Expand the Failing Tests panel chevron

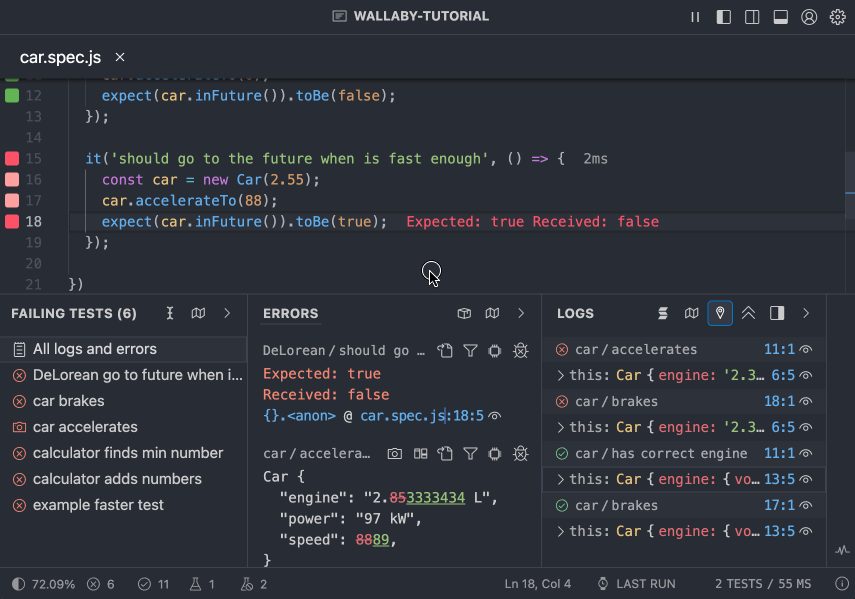point(227,313)
